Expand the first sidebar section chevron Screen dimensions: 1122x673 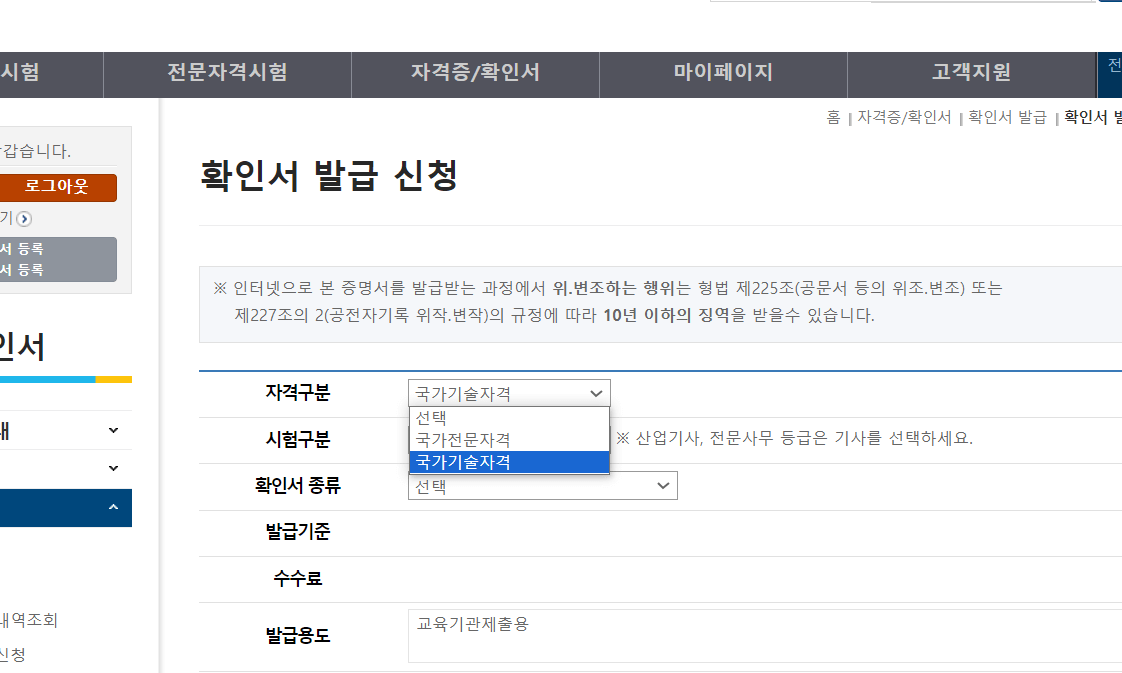[113, 429]
